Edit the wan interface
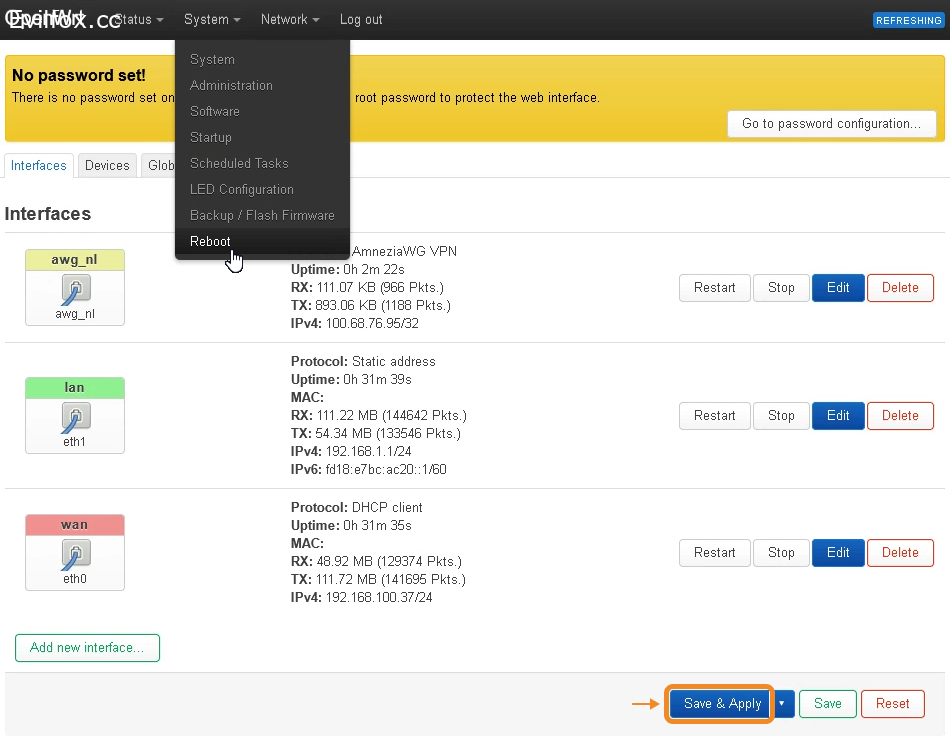This screenshot has height=741, width=950. coord(838,553)
